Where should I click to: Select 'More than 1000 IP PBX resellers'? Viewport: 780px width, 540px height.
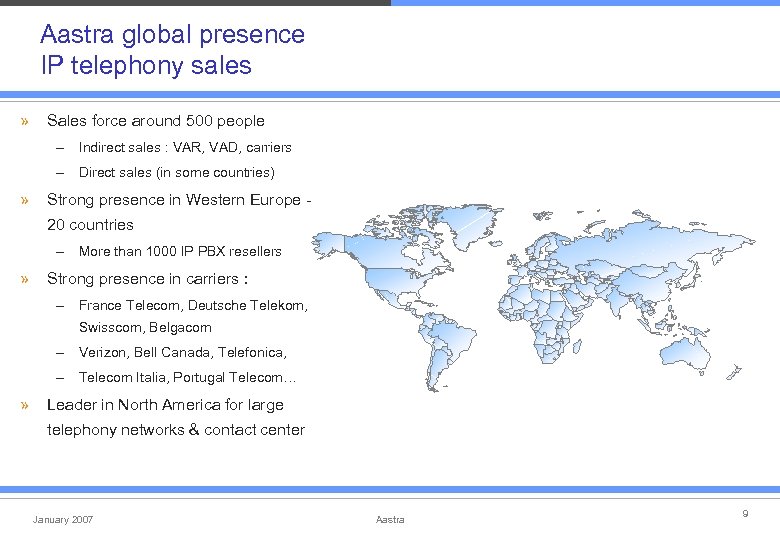coord(180,251)
